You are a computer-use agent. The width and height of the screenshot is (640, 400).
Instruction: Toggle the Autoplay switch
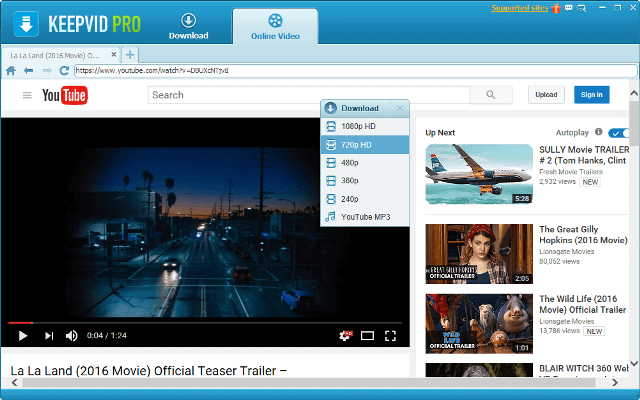(x=618, y=133)
